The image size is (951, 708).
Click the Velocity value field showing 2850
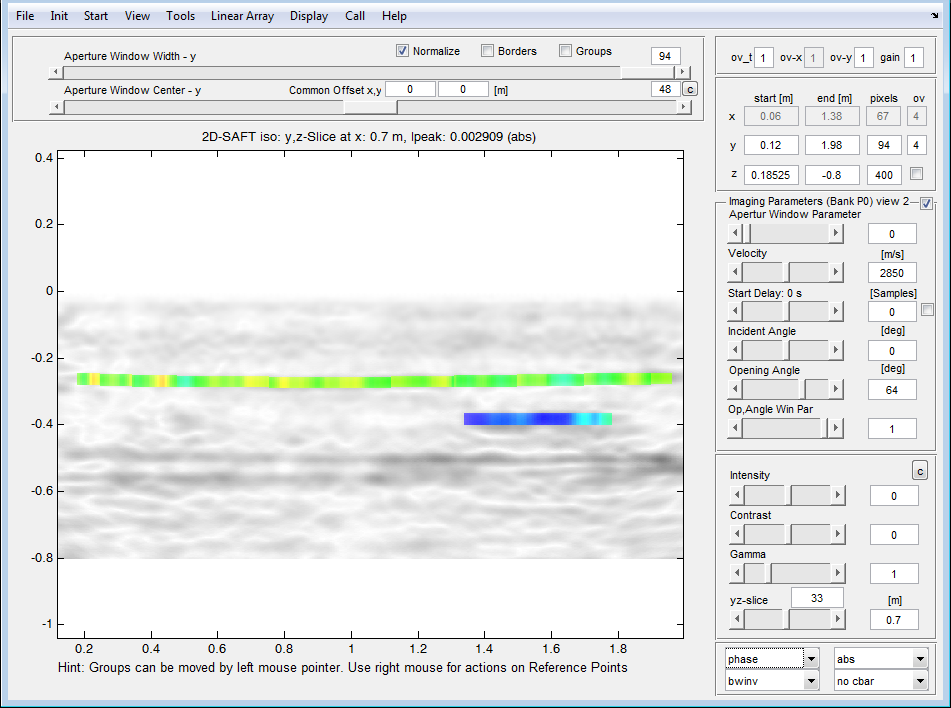click(892, 272)
